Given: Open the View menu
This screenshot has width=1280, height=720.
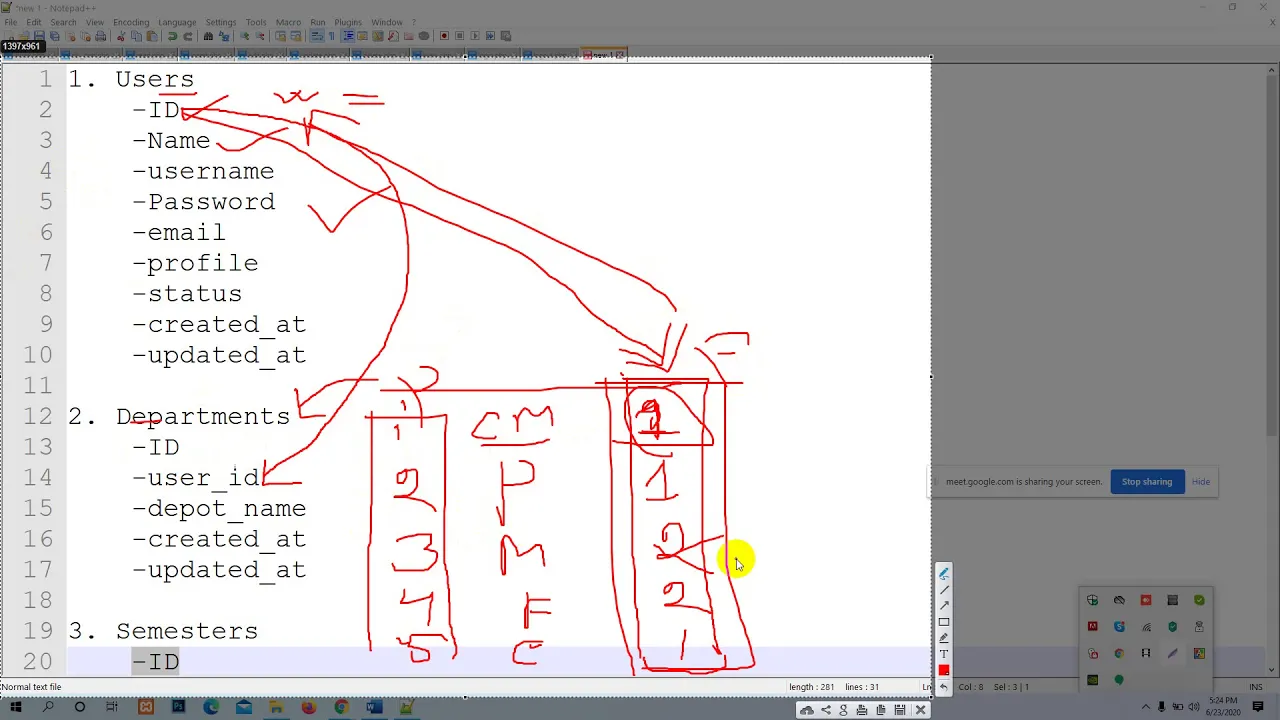Looking at the screenshot, I should (95, 22).
